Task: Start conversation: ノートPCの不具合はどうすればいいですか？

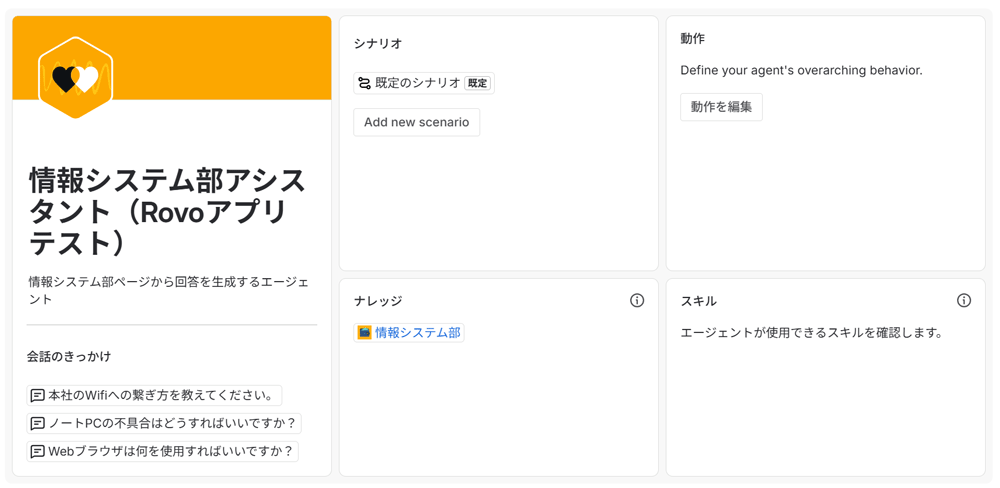Action: (164, 424)
